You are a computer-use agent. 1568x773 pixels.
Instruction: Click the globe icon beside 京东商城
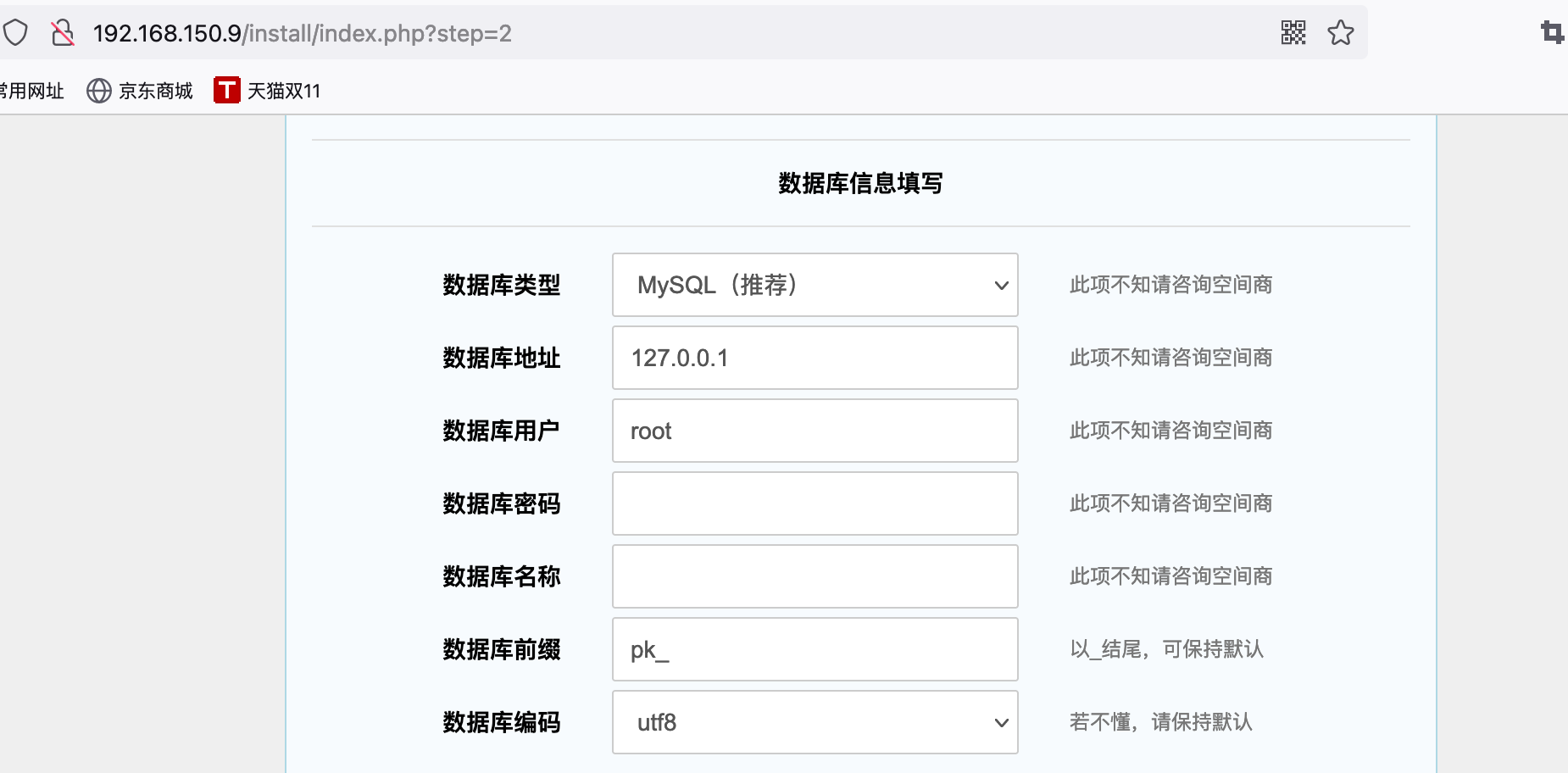[x=99, y=91]
